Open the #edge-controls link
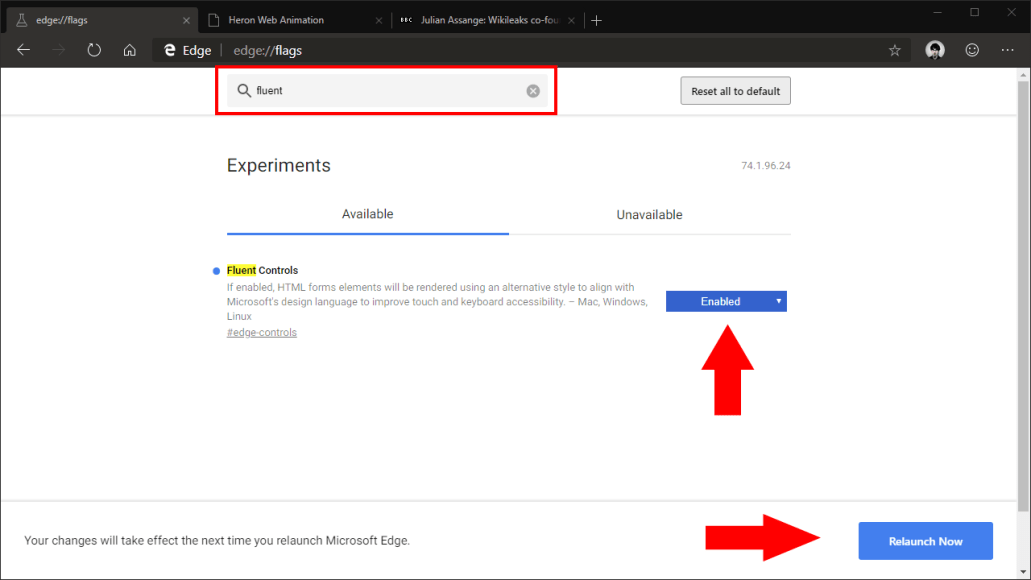Image resolution: width=1031 pixels, height=580 pixels. click(262, 332)
